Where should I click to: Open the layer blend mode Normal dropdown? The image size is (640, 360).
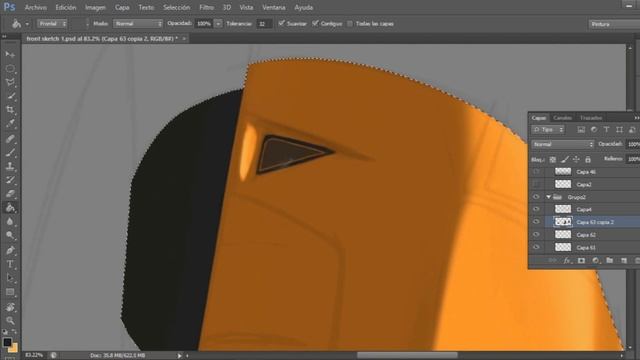point(562,144)
